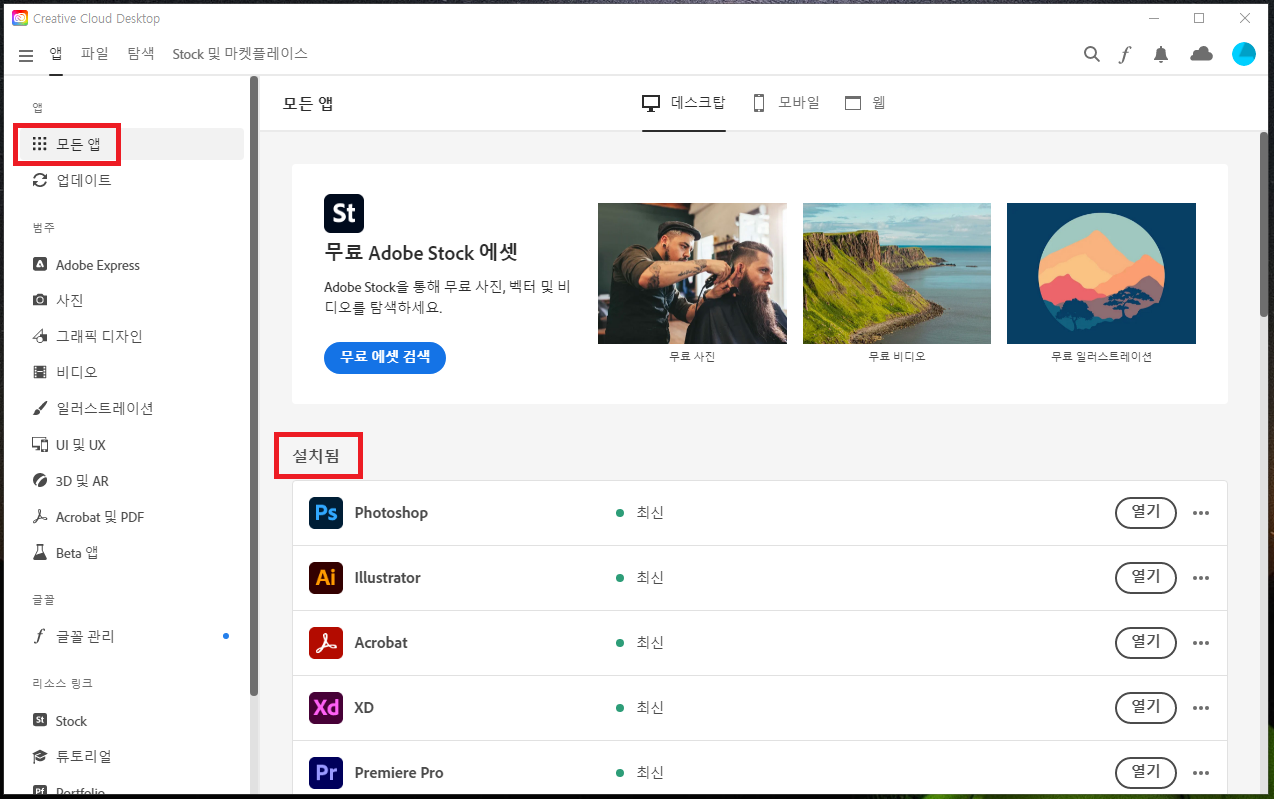The height and width of the screenshot is (799, 1274).
Task: Open 일러스트레이션 category
Action: [130, 408]
